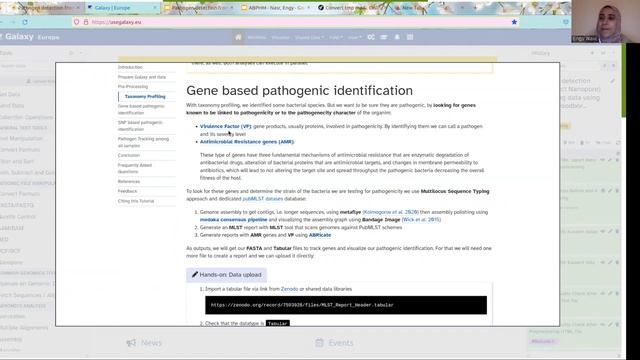
Task: Open Frequently Asked Questions in contents
Action: pyautogui.click(x=135, y=168)
